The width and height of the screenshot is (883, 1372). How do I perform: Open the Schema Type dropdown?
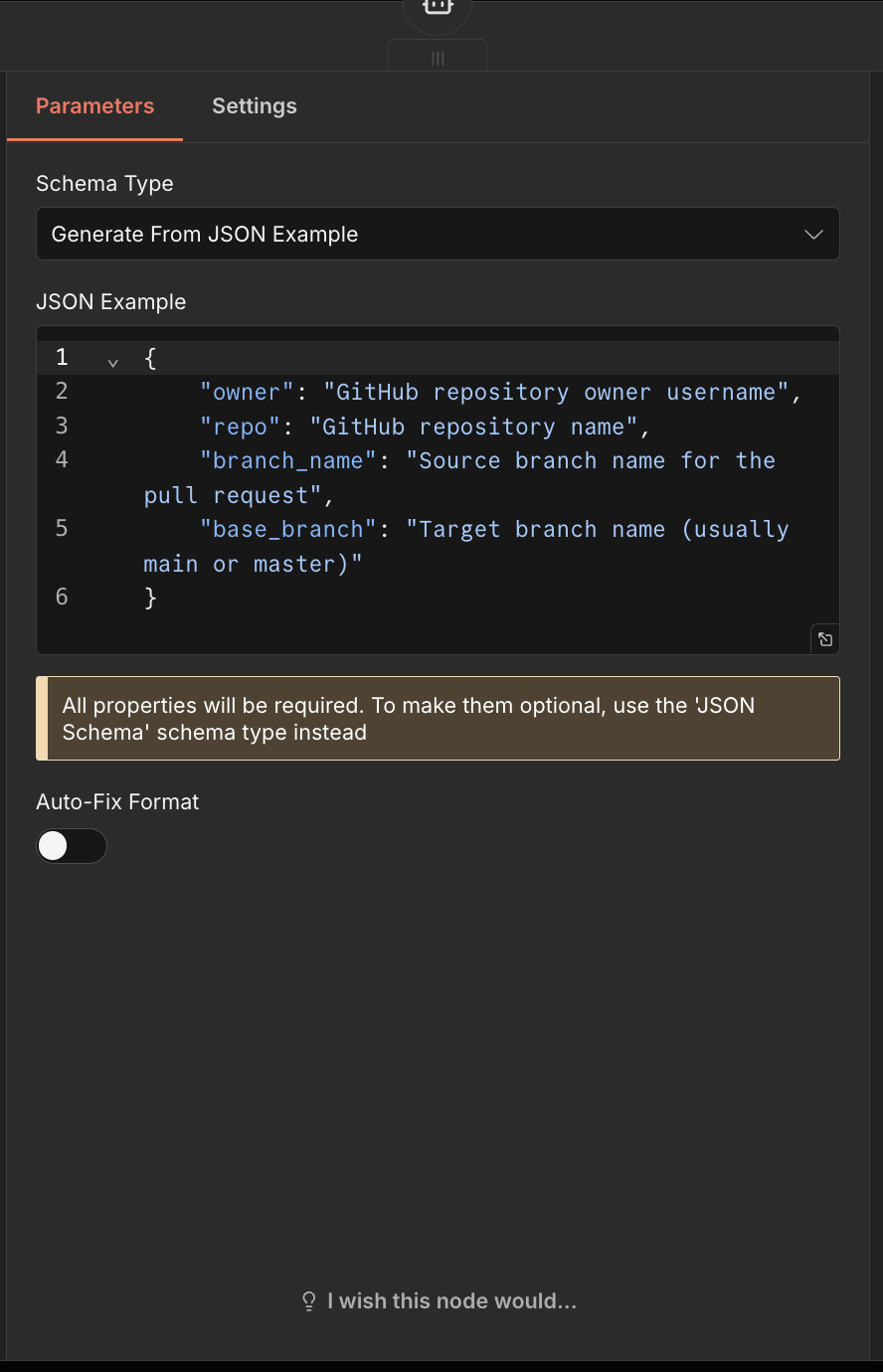click(438, 234)
